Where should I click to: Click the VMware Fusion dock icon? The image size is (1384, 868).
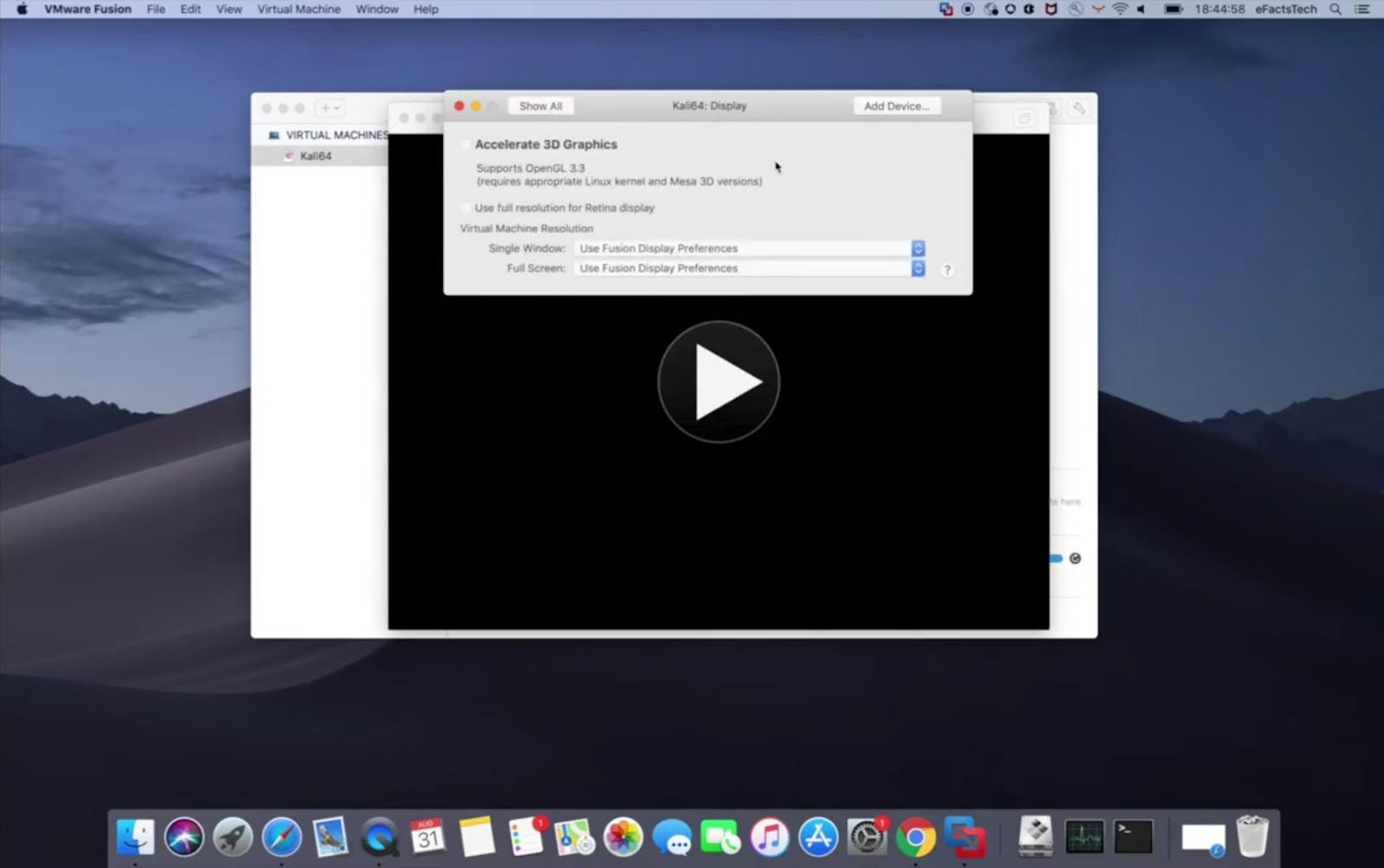pos(964,837)
